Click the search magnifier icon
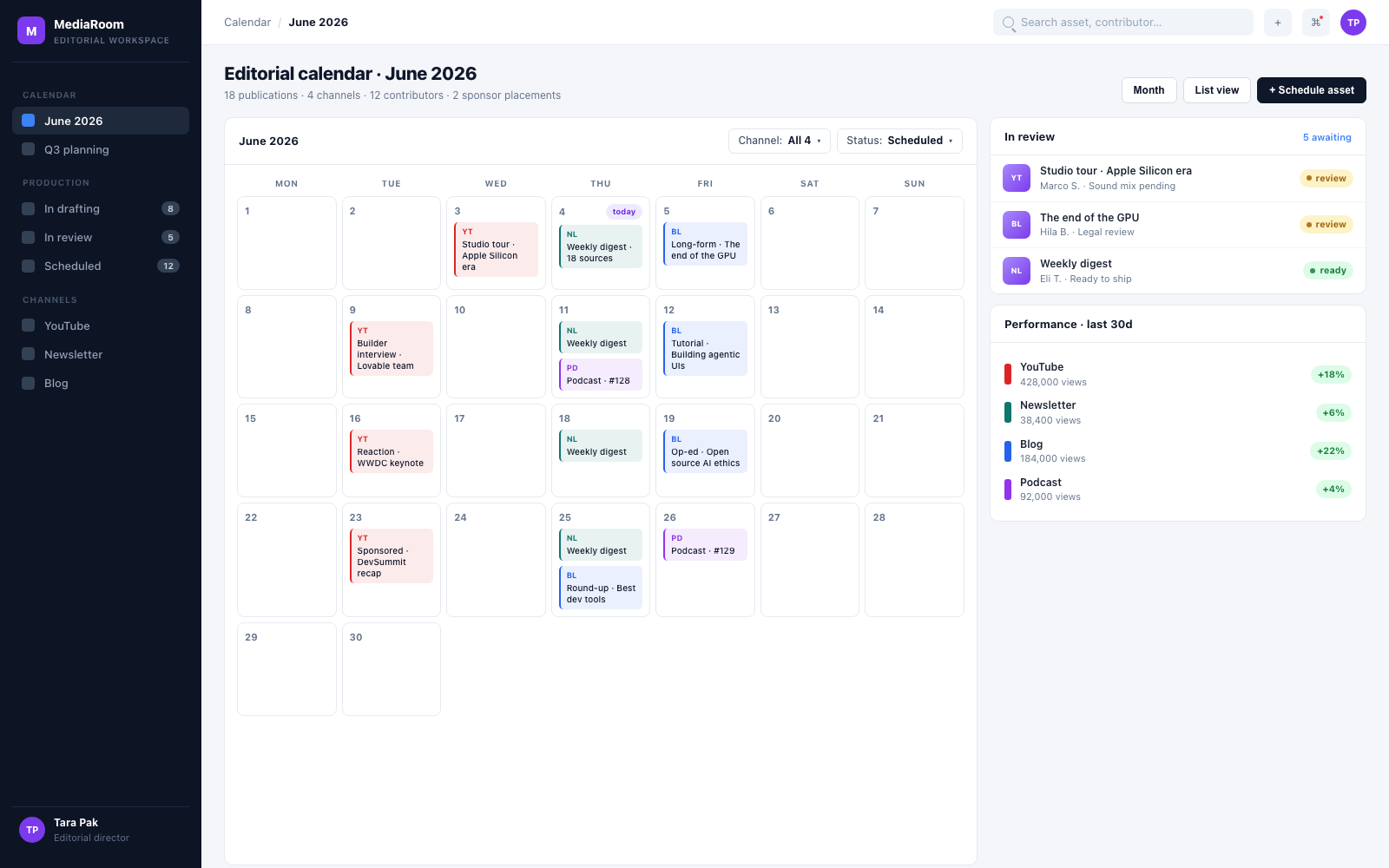The image size is (1389, 868). (1009, 23)
